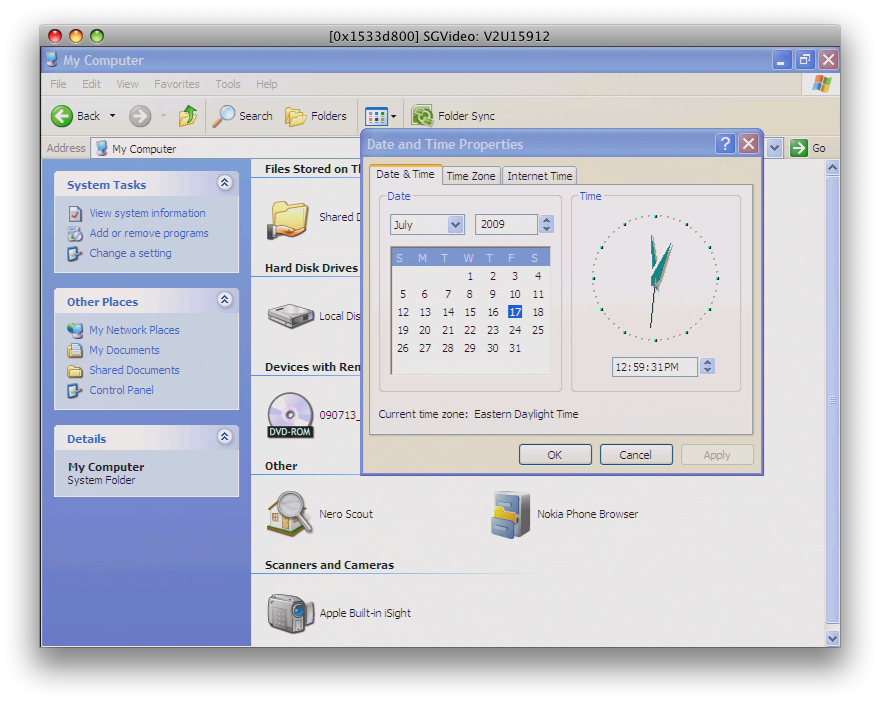Open the Nero Scout icon
The width and height of the screenshot is (880, 702).
coord(290,514)
